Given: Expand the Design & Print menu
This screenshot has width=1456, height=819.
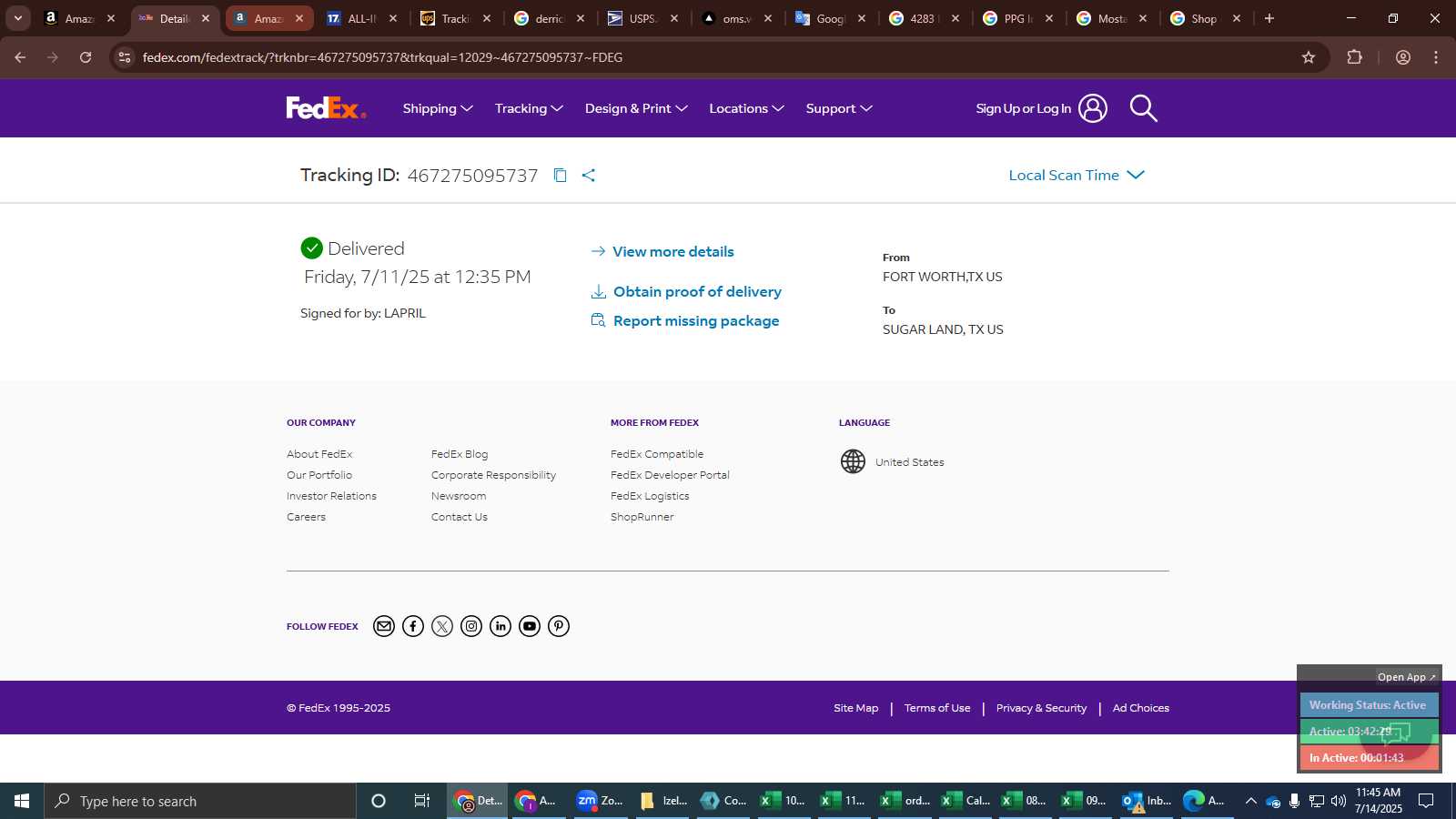Looking at the screenshot, I should click(x=636, y=108).
